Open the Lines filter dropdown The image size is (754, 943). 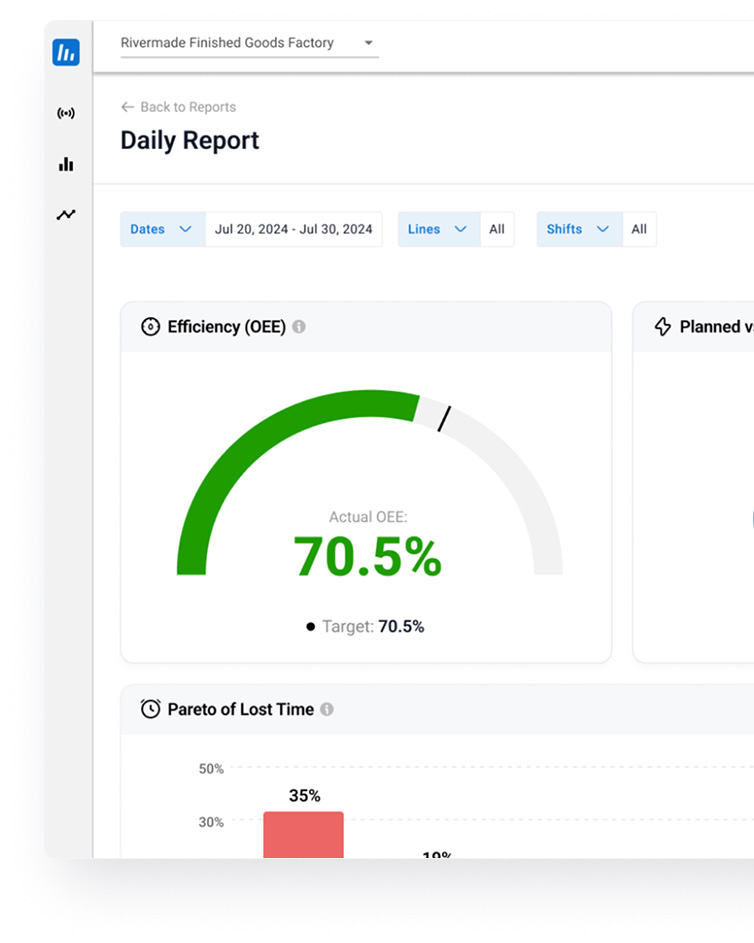tap(439, 229)
